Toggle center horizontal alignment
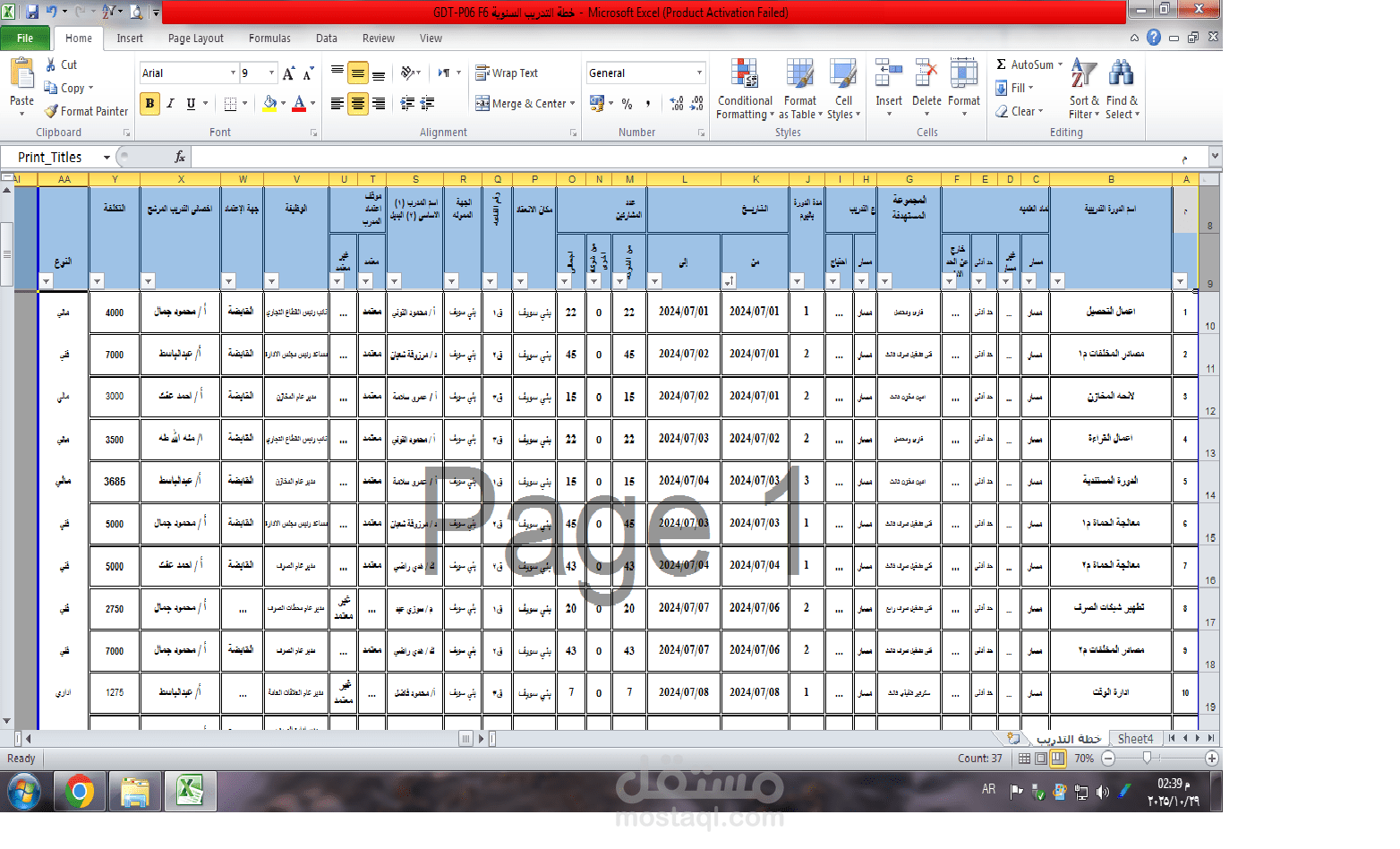1400x849 pixels. point(358,103)
